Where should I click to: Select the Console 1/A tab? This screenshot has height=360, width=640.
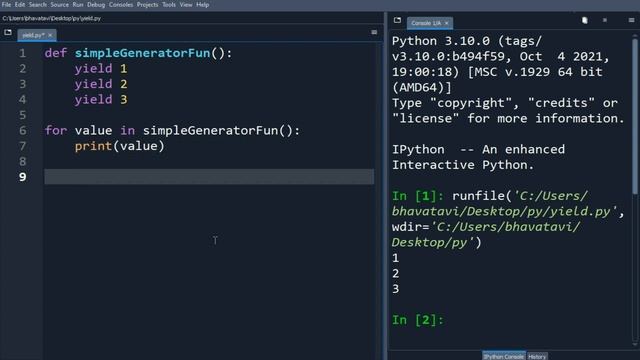[x=426, y=23]
